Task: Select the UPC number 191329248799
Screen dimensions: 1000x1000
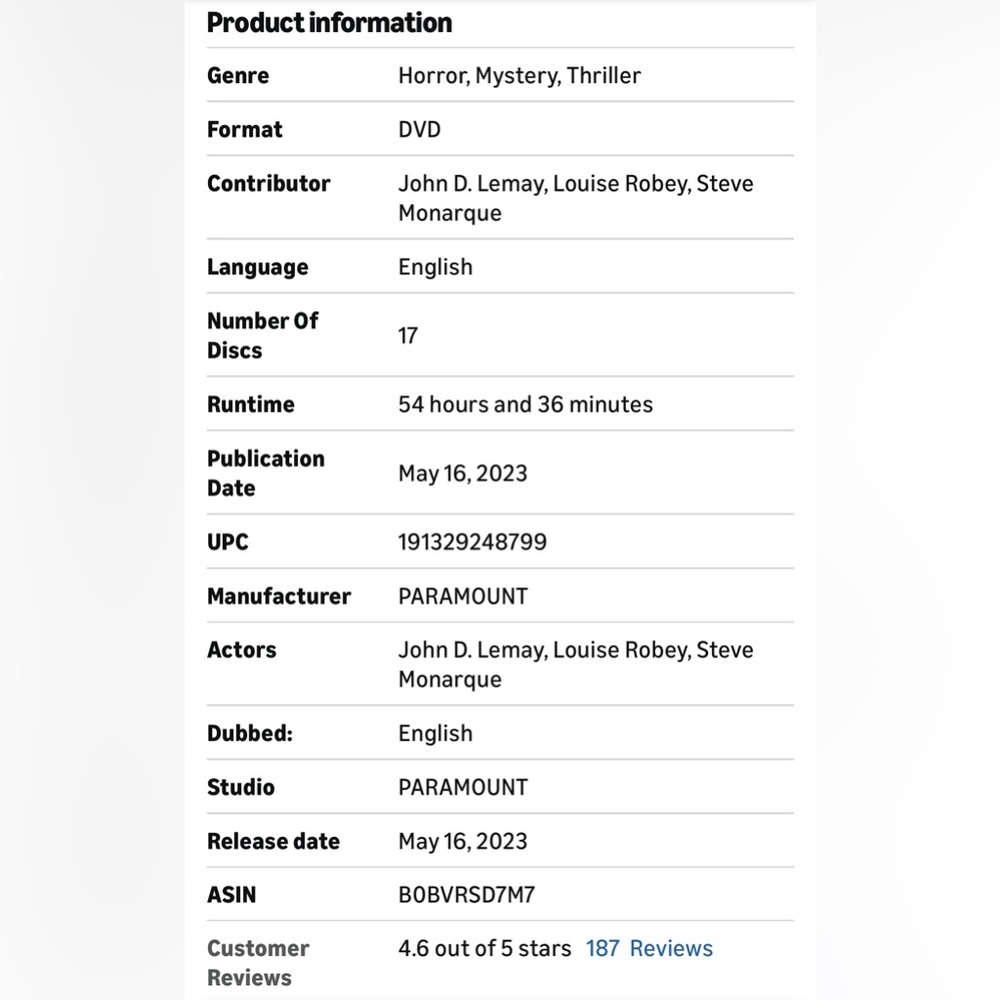Action: point(472,542)
